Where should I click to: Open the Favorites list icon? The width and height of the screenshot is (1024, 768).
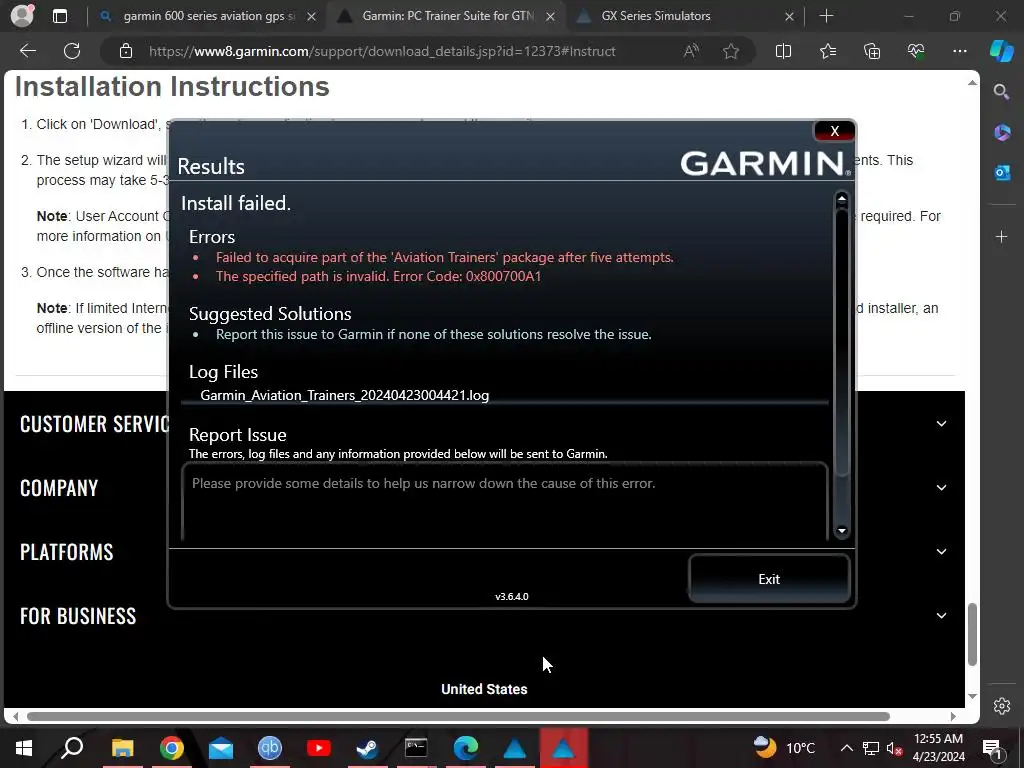[827, 51]
